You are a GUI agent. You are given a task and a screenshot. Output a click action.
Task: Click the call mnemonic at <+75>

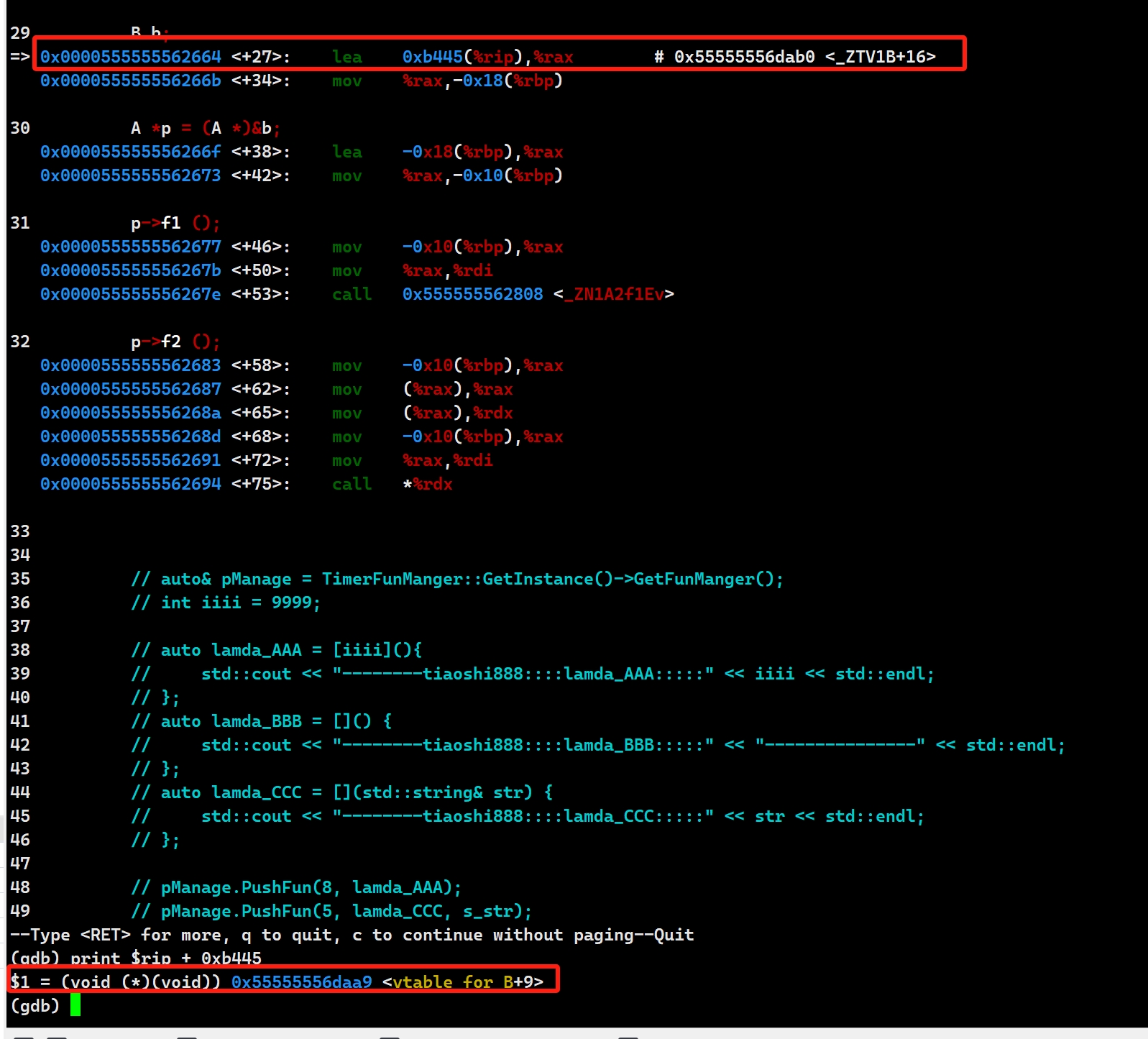click(x=352, y=484)
